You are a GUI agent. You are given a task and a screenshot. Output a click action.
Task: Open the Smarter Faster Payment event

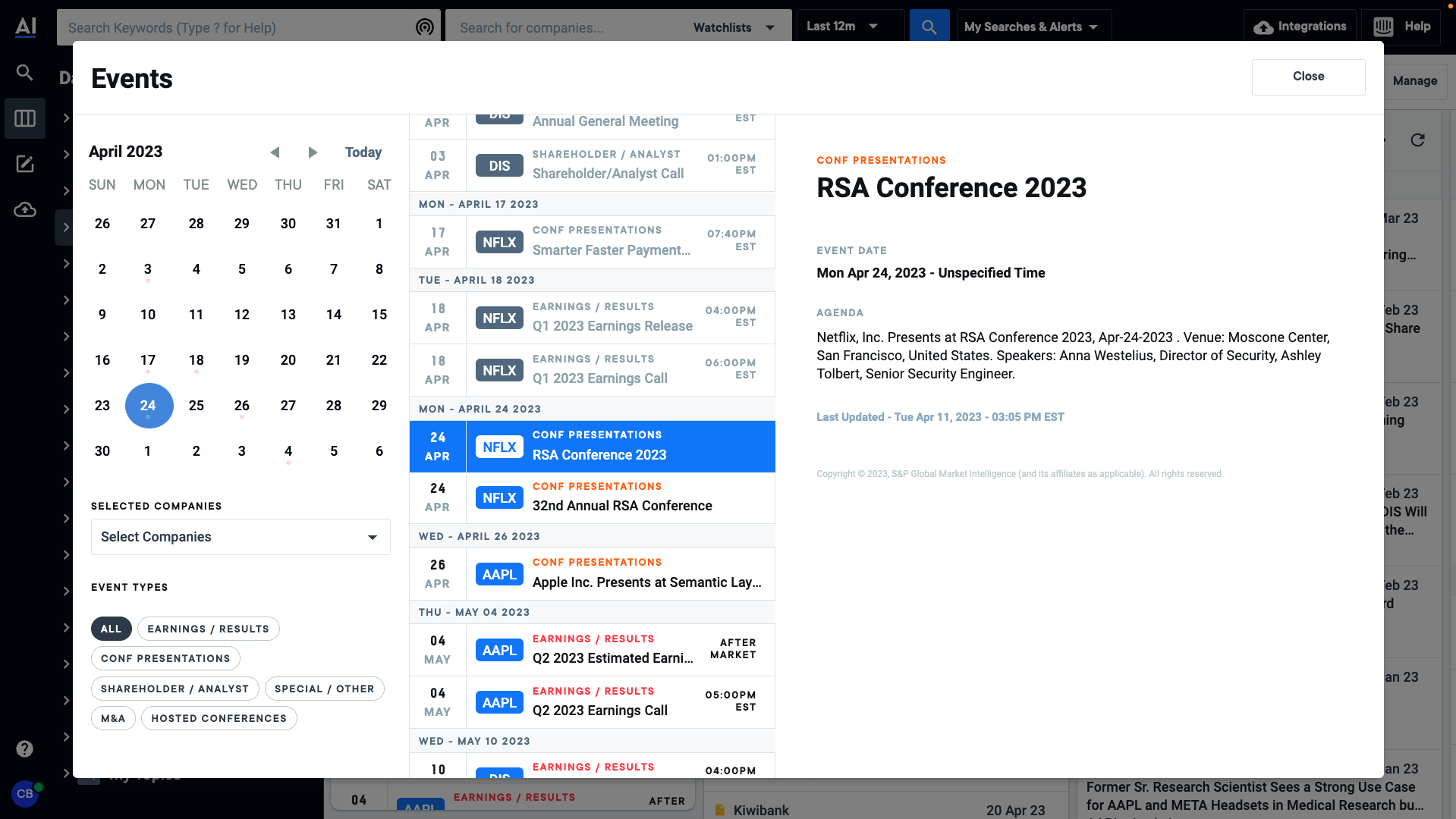(x=592, y=242)
